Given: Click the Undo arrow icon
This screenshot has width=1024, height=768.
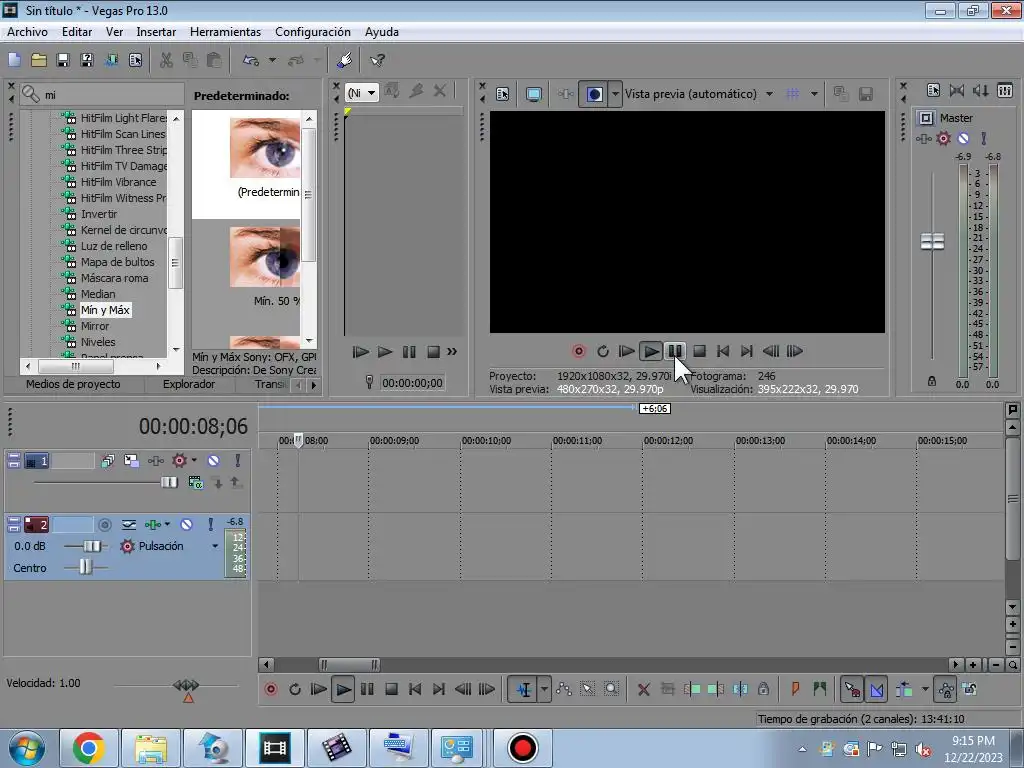Looking at the screenshot, I should [x=251, y=60].
